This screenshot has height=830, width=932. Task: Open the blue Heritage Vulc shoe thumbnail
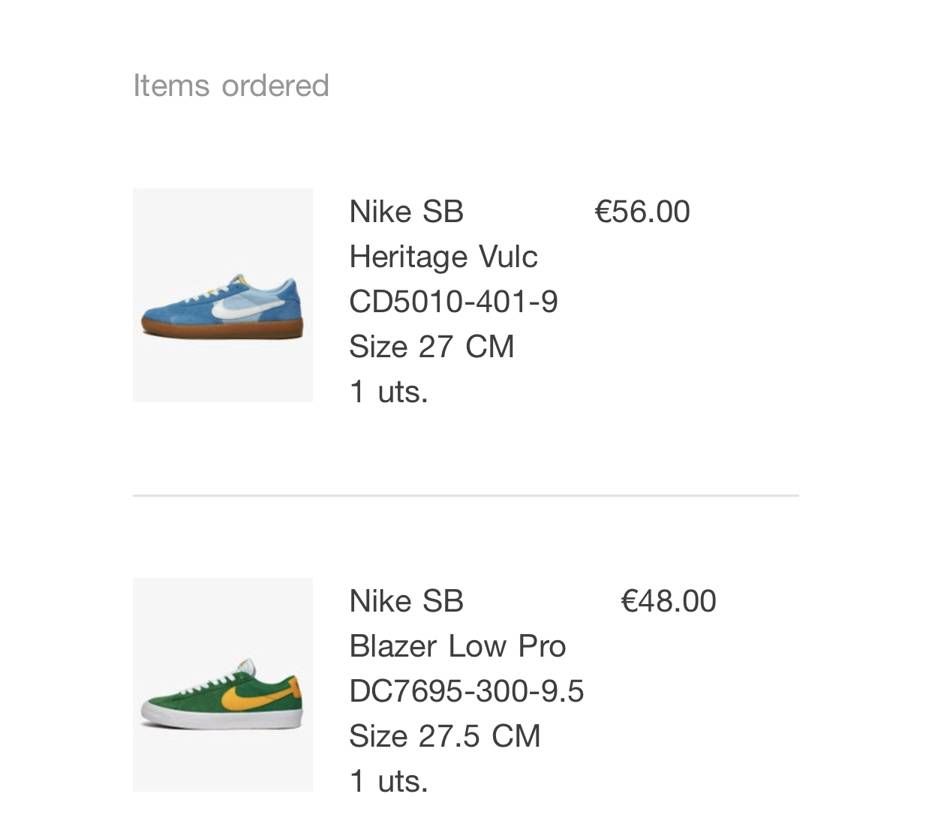click(222, 294)
